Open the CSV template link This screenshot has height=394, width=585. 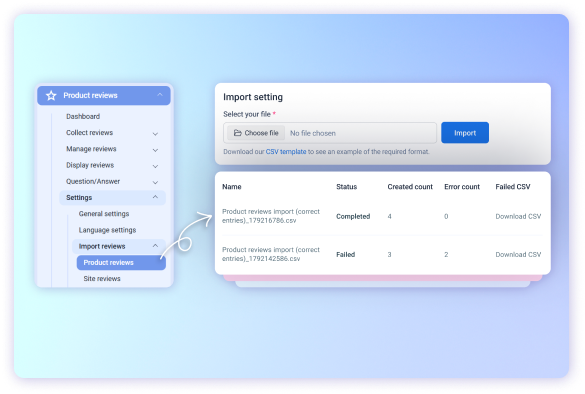[286, 151]
